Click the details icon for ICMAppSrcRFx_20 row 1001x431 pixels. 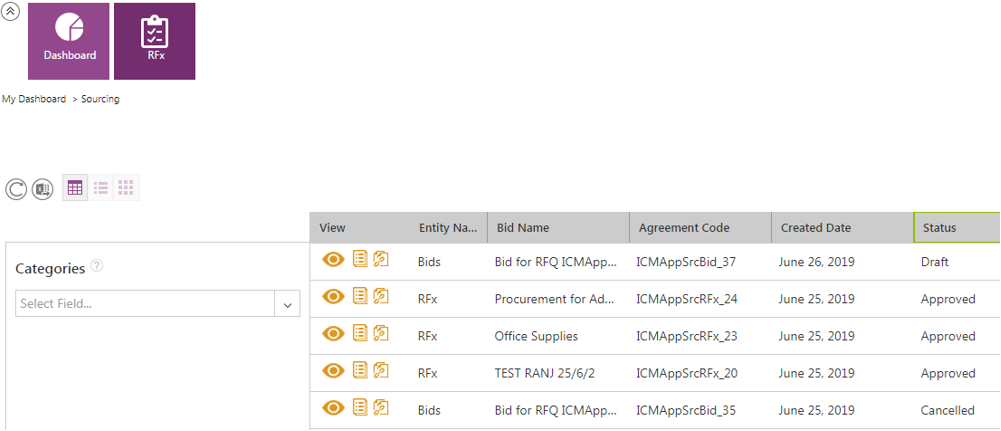(x=360, y=371)
